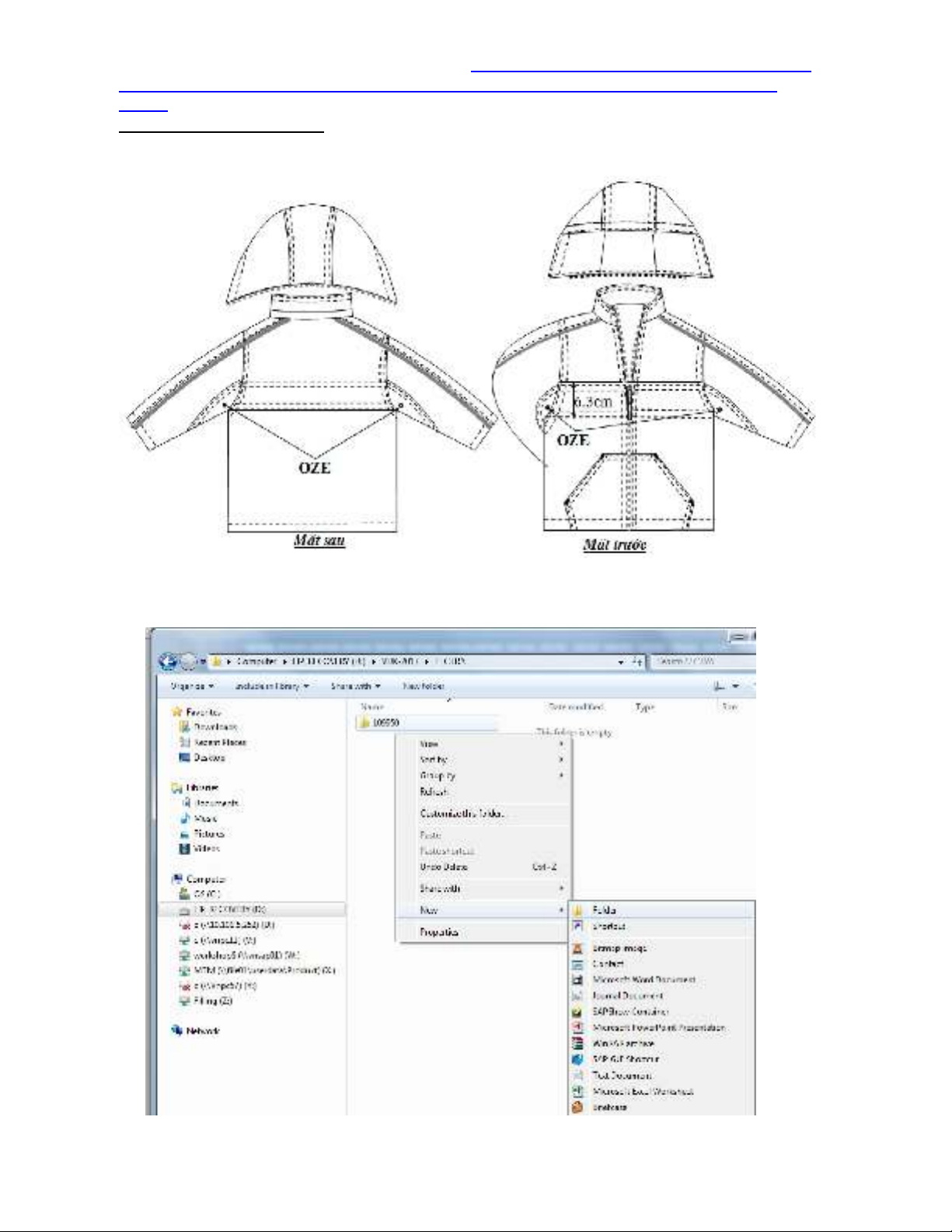Click the Network icon in sidebar

(x=177, y=1031)
